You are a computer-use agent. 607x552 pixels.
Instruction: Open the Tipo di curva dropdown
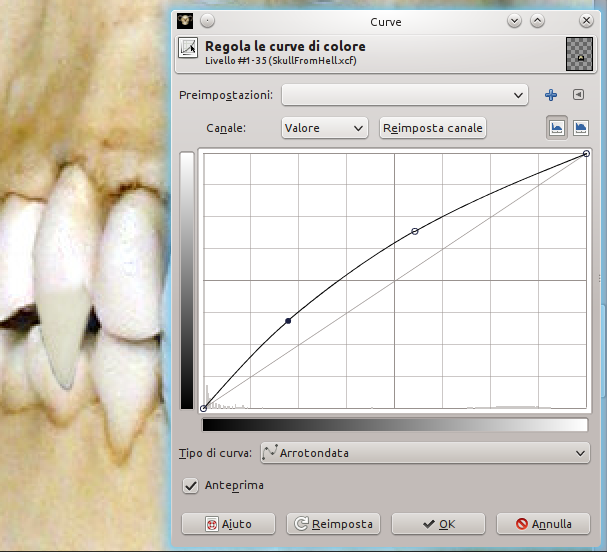tap(425, 453)
